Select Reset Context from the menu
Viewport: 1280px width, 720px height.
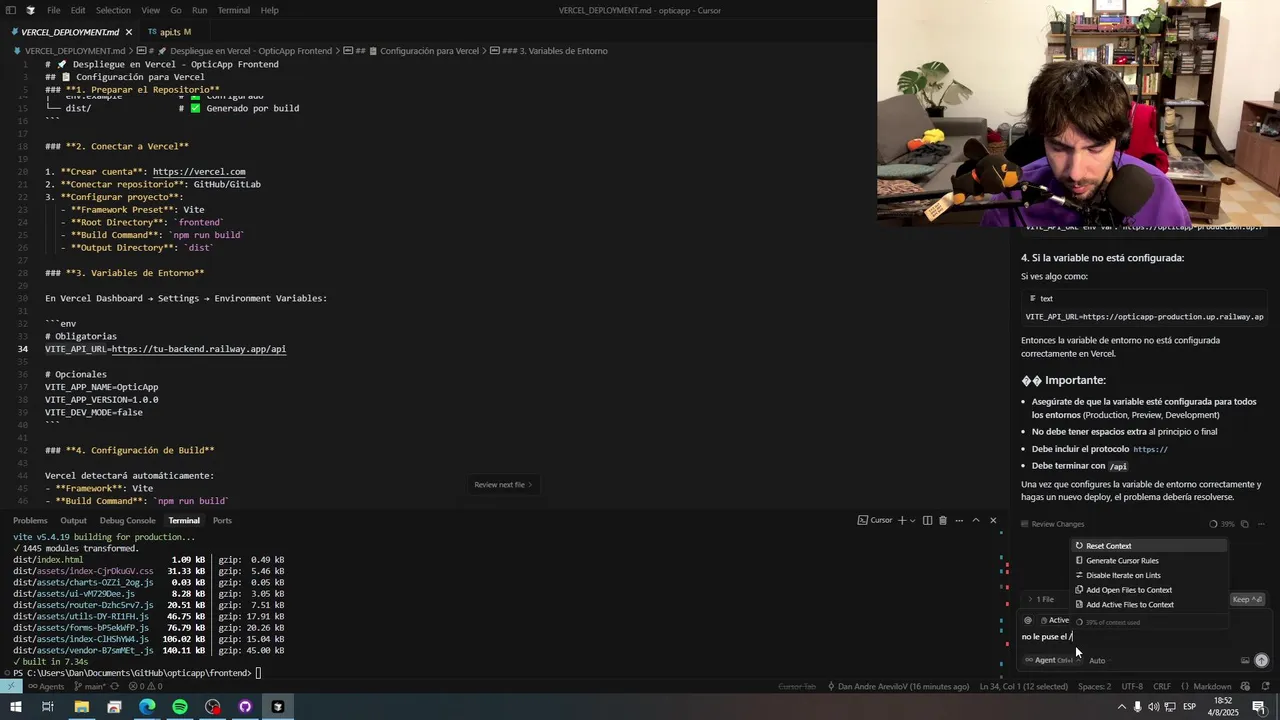(x=1149, y=546)
